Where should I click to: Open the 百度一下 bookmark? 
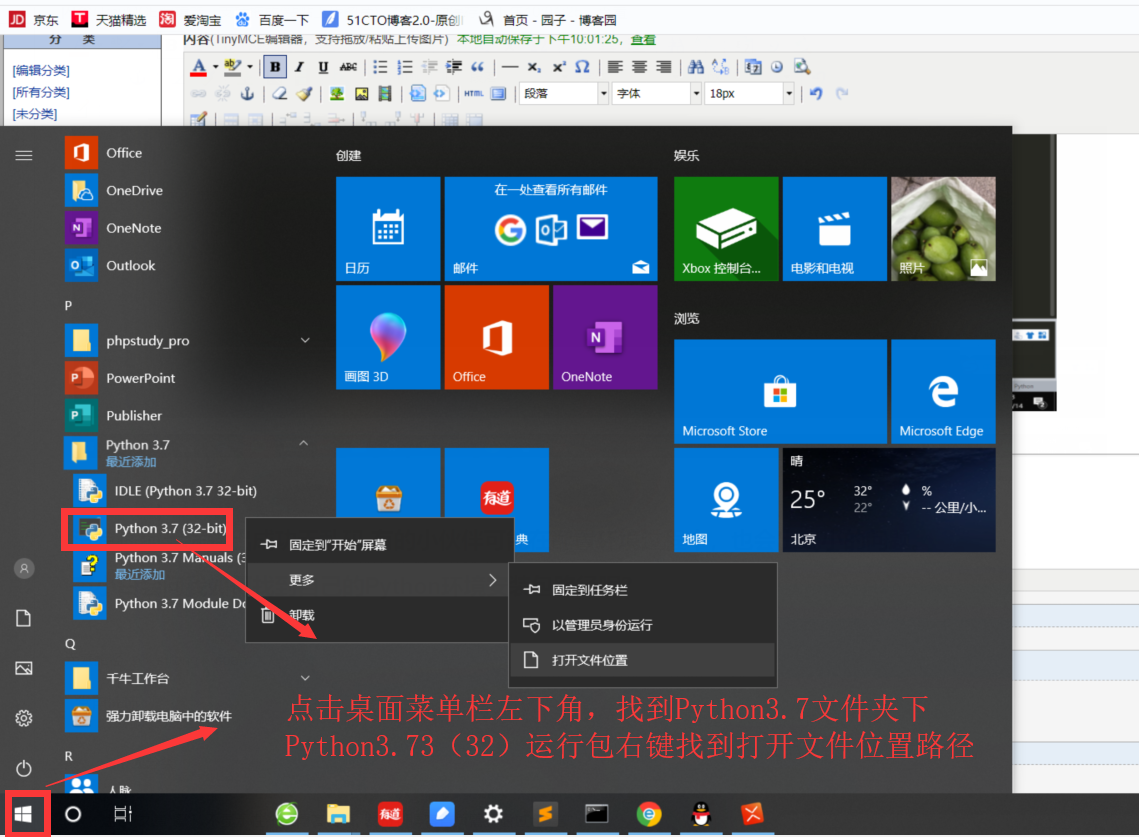tap(272, 20)
